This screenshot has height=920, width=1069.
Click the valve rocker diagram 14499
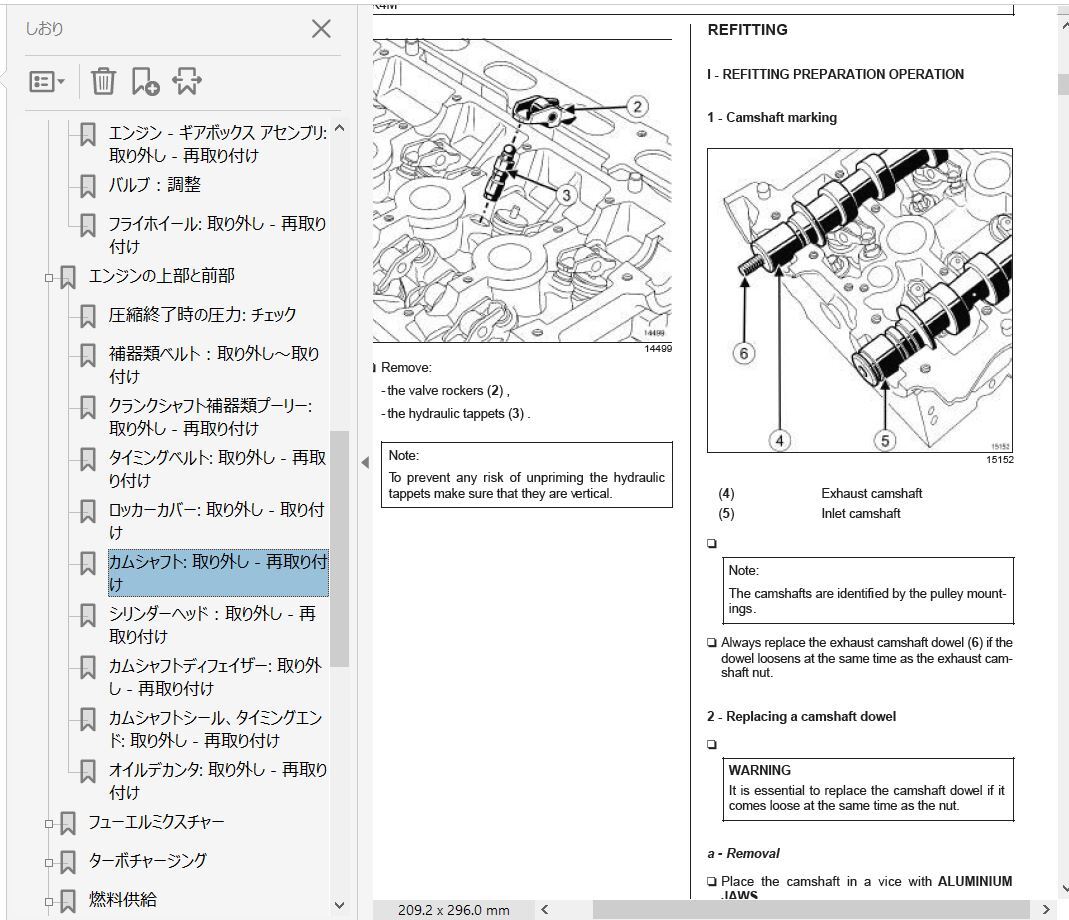pyautogui.click(x=522, y=191)
